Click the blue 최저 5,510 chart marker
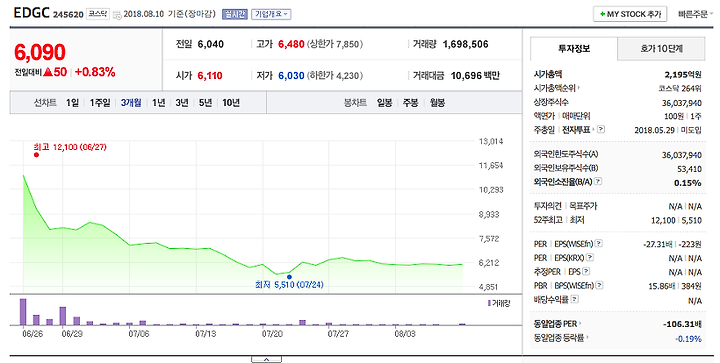The image size is (720, 363). 289,277
